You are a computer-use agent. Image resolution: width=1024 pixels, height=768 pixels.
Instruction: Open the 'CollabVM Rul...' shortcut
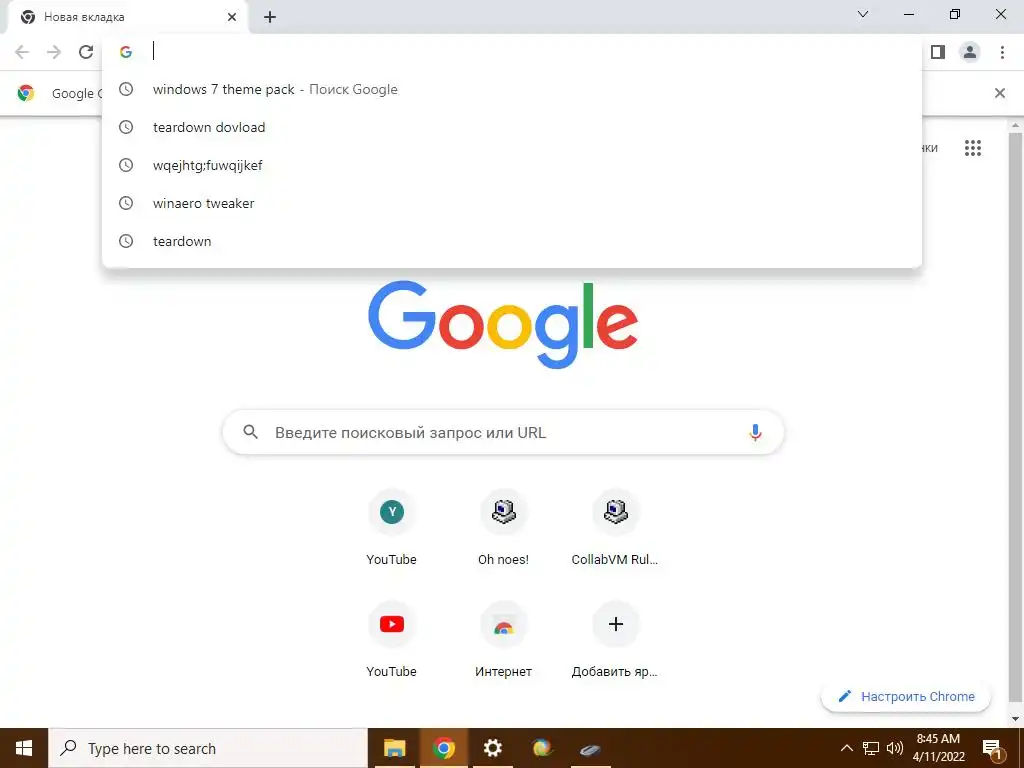tap(615, 529)
